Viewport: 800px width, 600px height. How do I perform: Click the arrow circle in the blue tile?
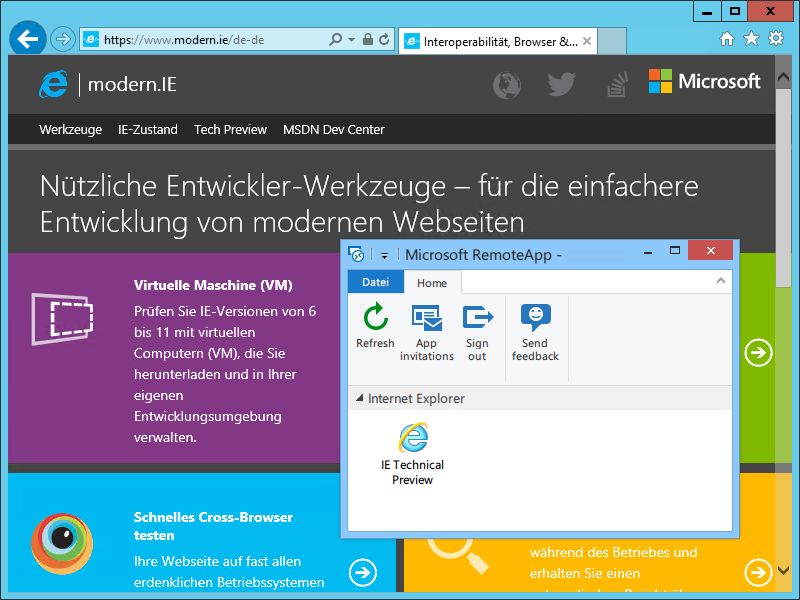point(363,572)
